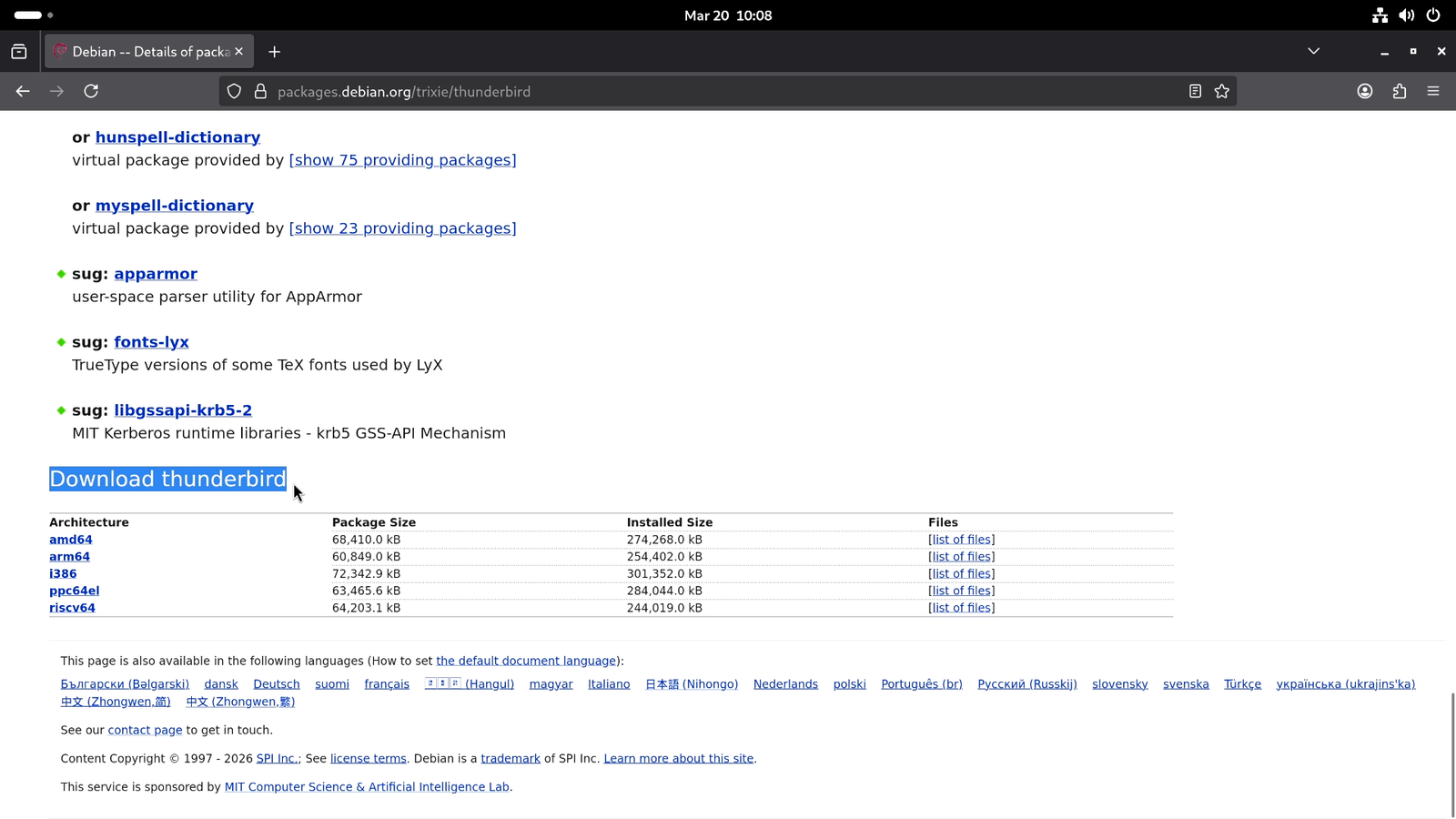This screenshot has width=1456, height=819.
Task: Download arm64 architecture package
Action: 69,557
